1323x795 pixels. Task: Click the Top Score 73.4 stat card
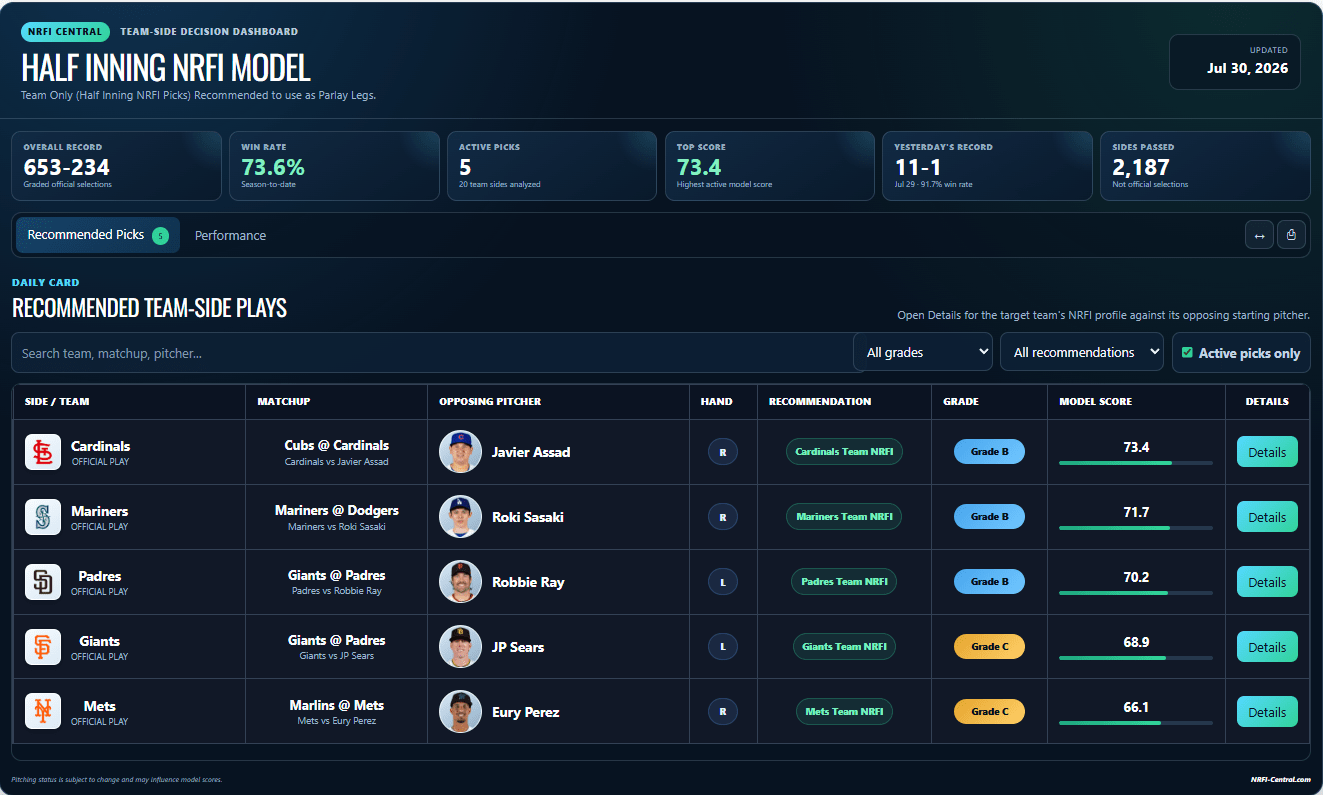(770, 166)
